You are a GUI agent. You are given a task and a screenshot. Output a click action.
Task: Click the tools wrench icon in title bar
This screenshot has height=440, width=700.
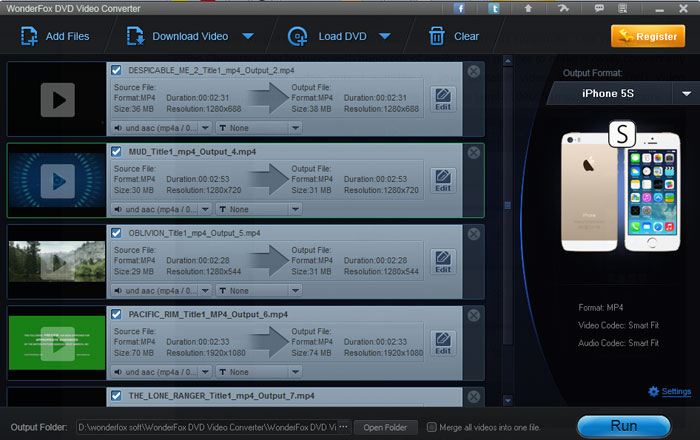click(563, 8)
